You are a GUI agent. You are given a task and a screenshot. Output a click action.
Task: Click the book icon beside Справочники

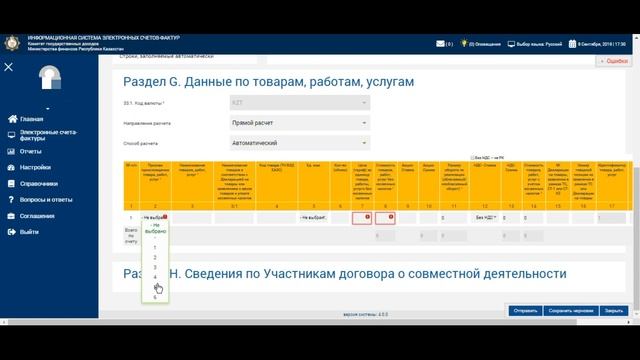[11, 184]
